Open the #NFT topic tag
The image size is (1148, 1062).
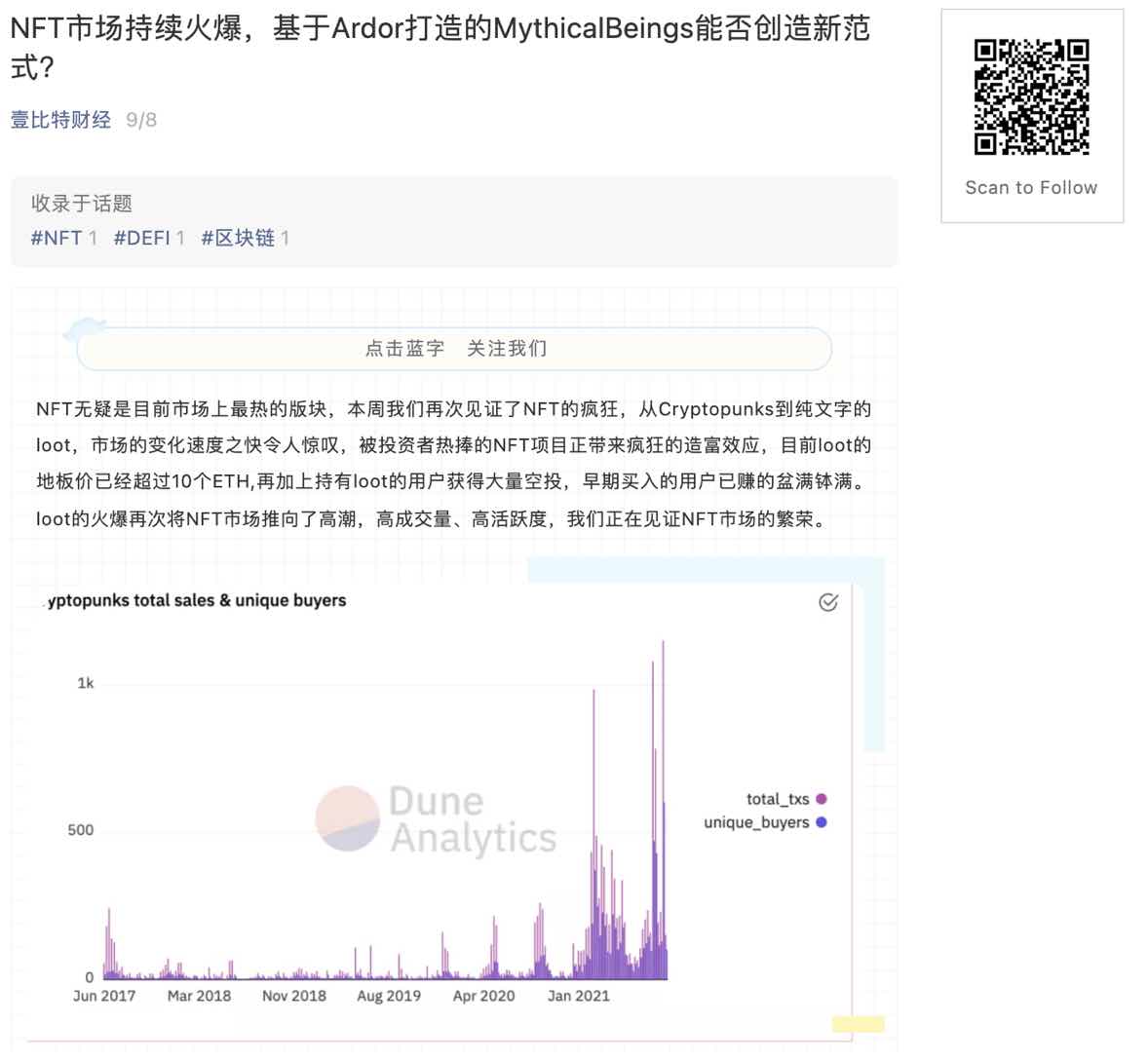[57, 238]
